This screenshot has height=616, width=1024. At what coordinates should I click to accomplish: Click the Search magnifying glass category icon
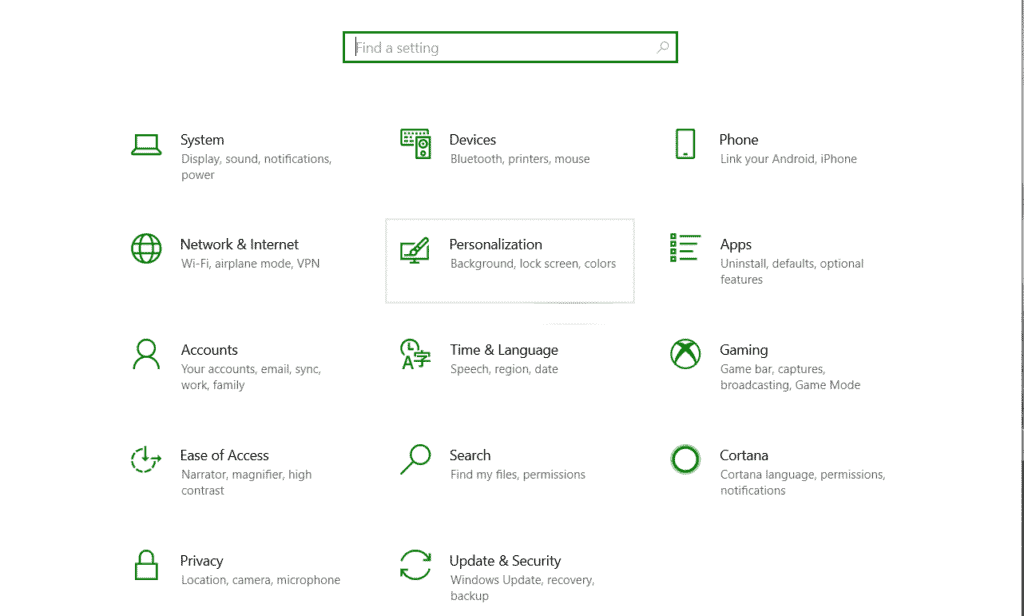pos(415,459)
